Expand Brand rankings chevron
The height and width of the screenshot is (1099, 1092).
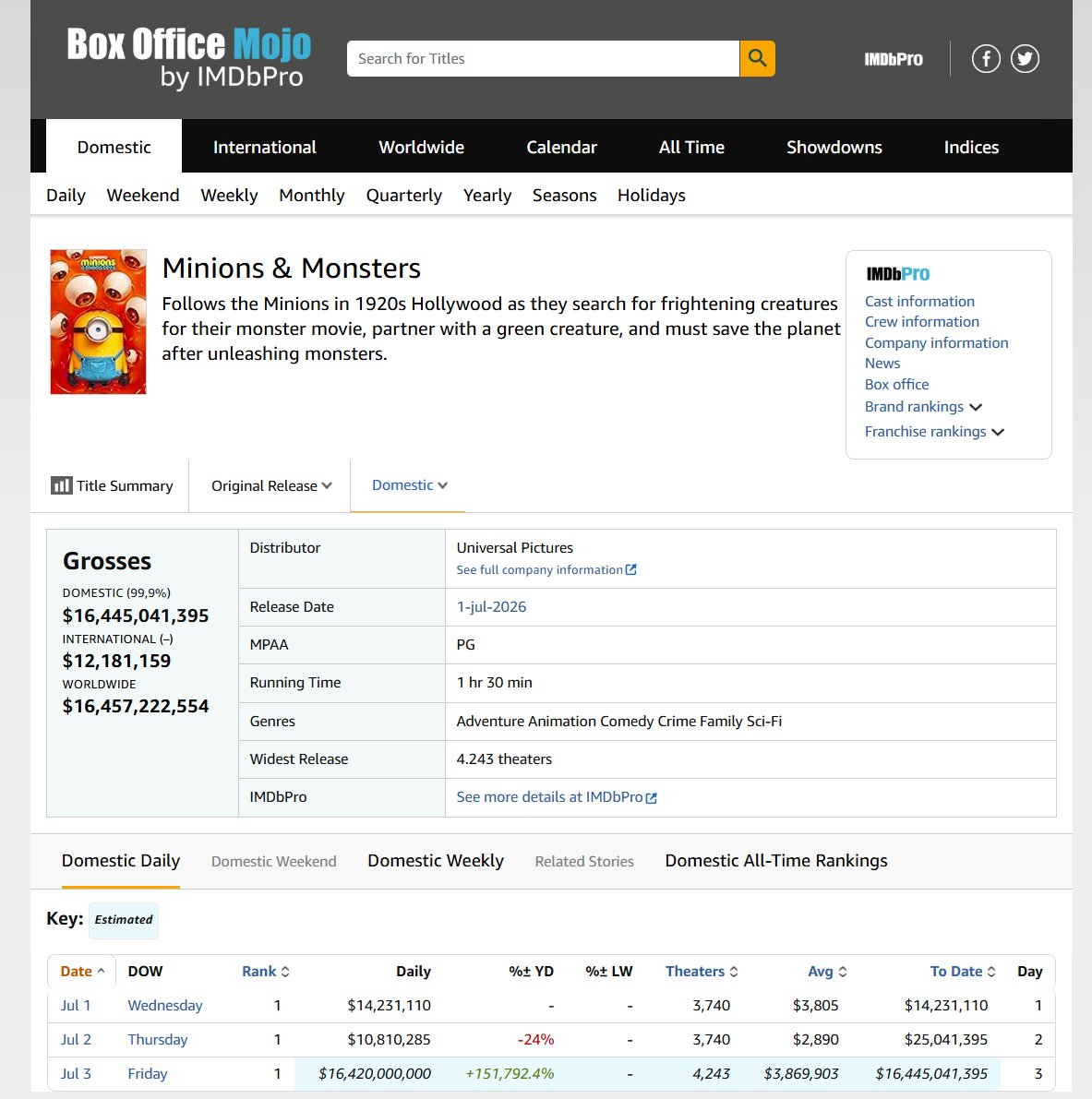[x=976, y=407]
